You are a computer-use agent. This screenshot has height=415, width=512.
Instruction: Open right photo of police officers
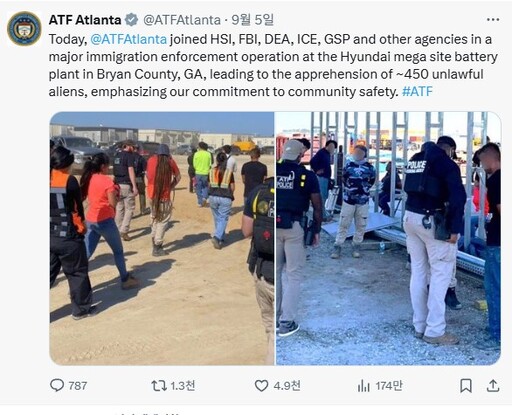[x=388, y=238]
